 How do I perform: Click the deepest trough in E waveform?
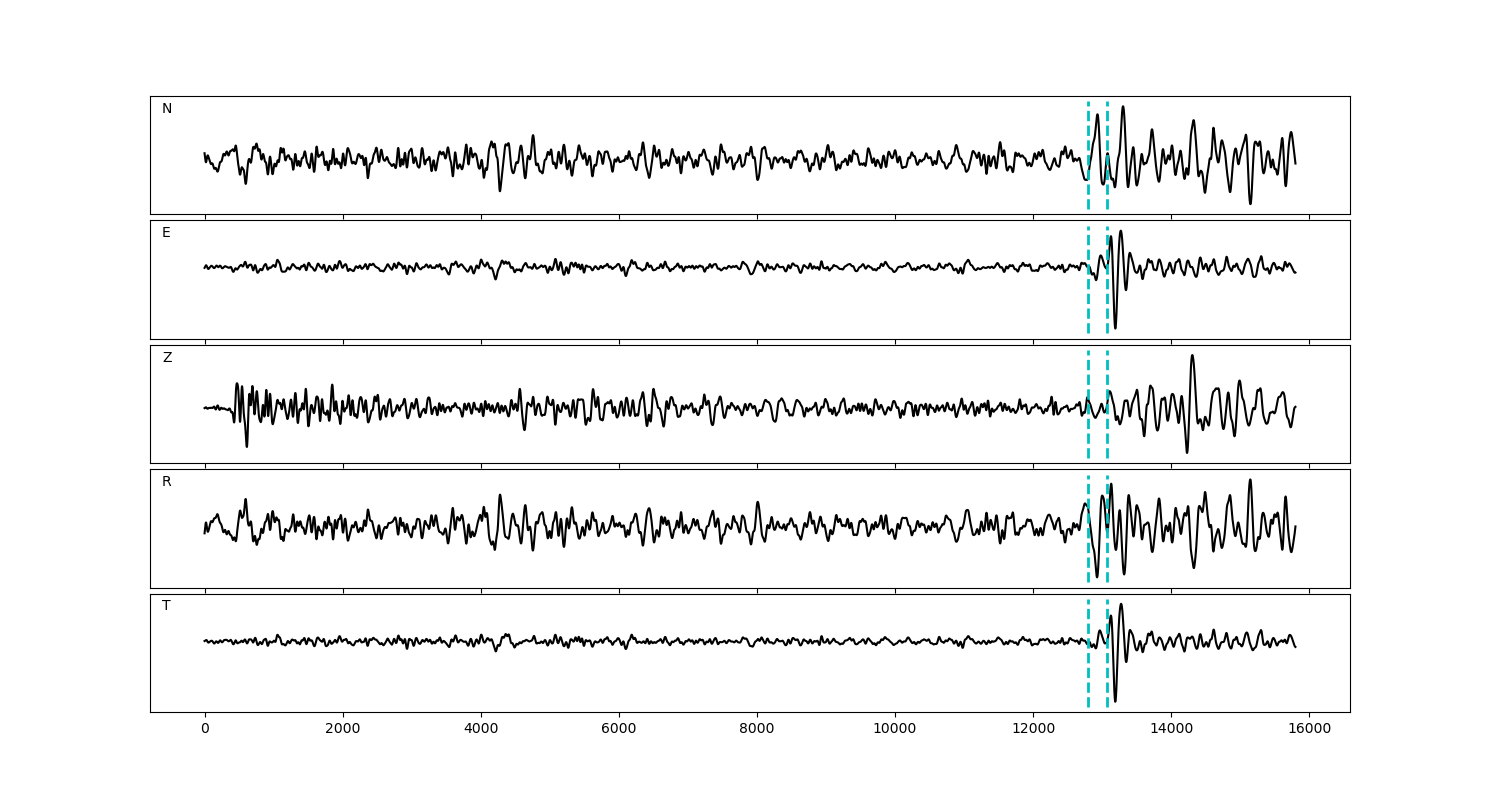coord(1115,327)
